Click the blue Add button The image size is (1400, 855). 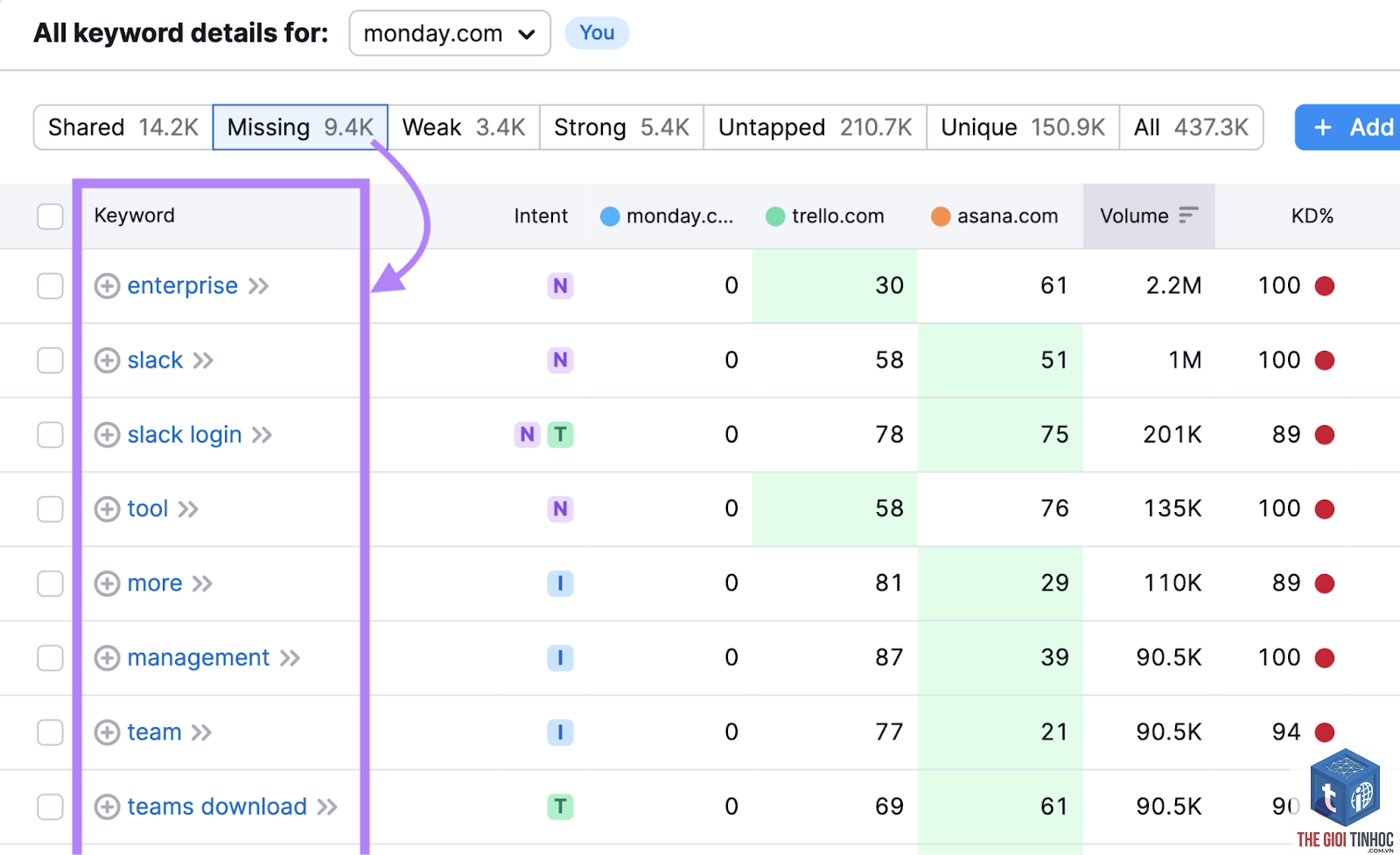point(1347,128)
